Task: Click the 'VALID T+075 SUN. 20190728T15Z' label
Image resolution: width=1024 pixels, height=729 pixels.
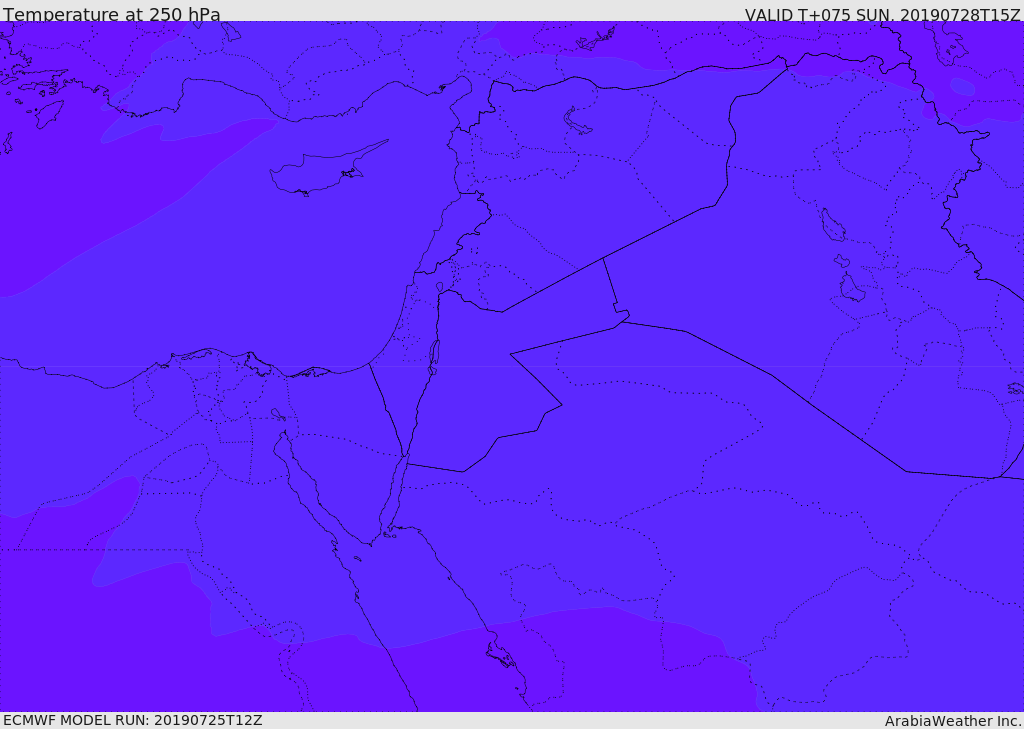Action: point(882,14)
